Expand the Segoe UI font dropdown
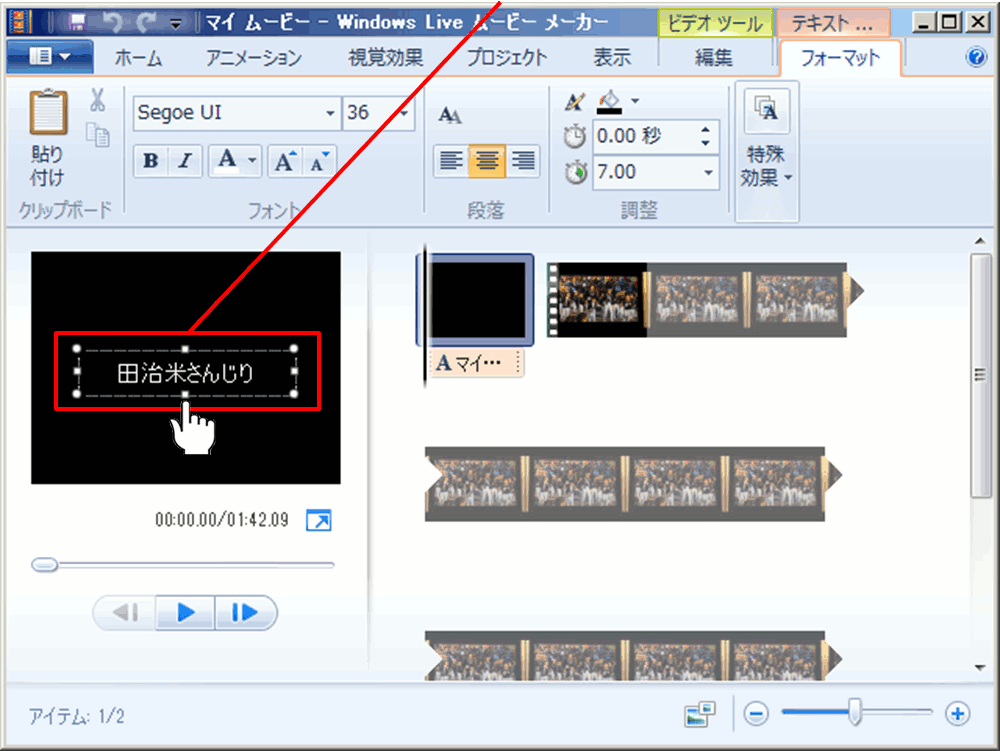The height and width of the screenshot is (751, 1000). pos(330,113)
